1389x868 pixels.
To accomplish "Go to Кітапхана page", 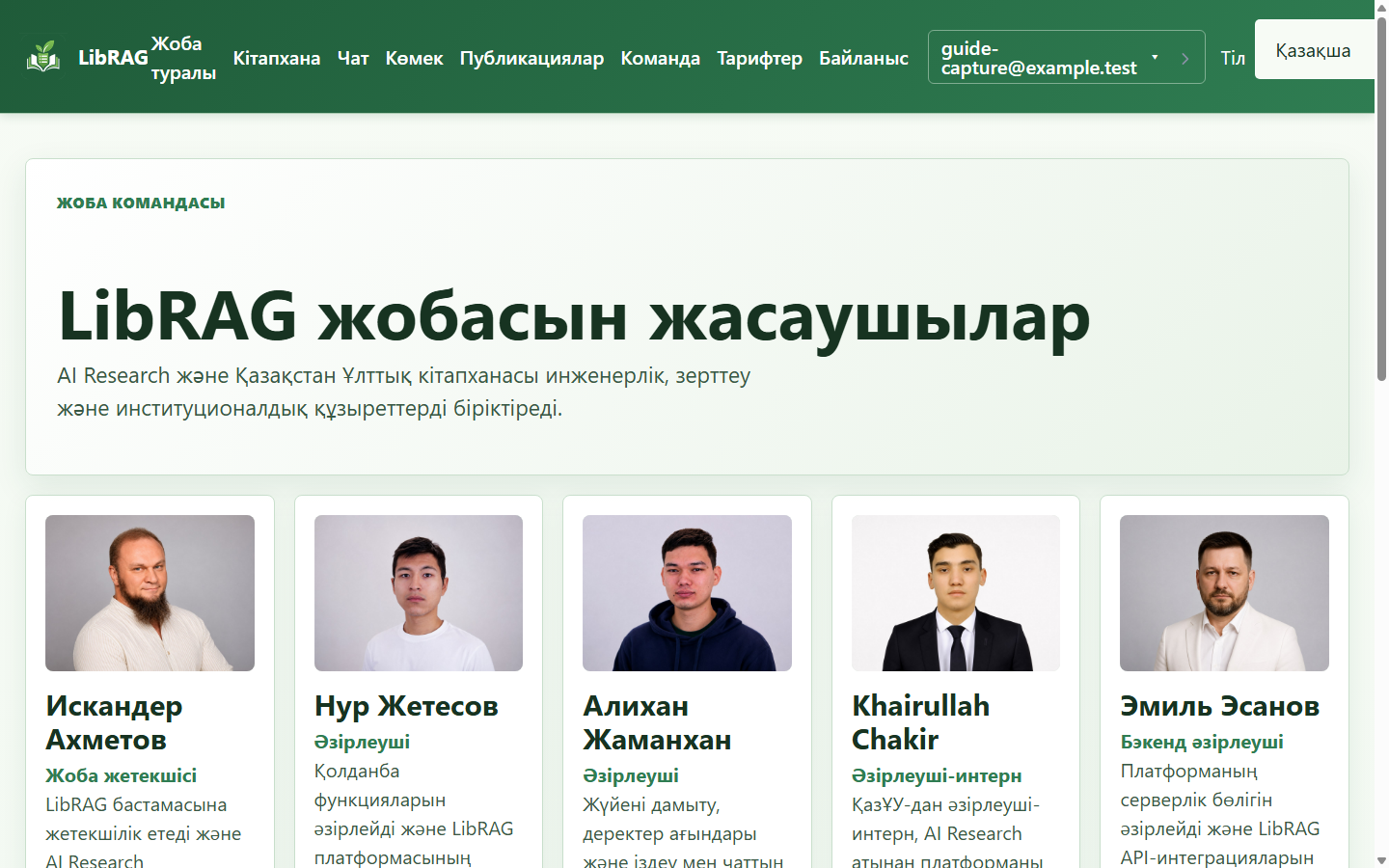I will (277, 58).
